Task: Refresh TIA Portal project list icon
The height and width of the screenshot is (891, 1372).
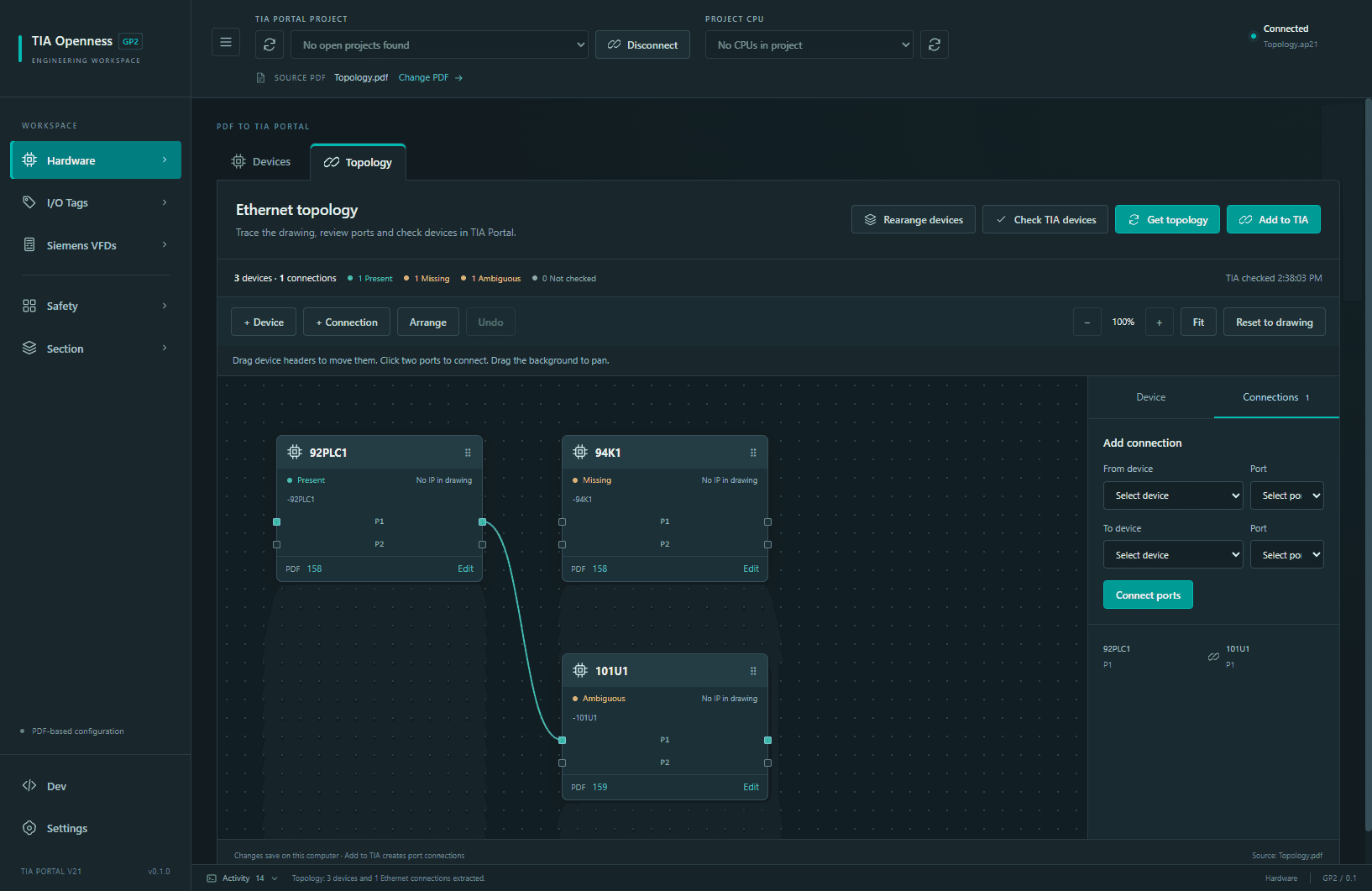Action: pyautogui.click(x=270, y=45)
